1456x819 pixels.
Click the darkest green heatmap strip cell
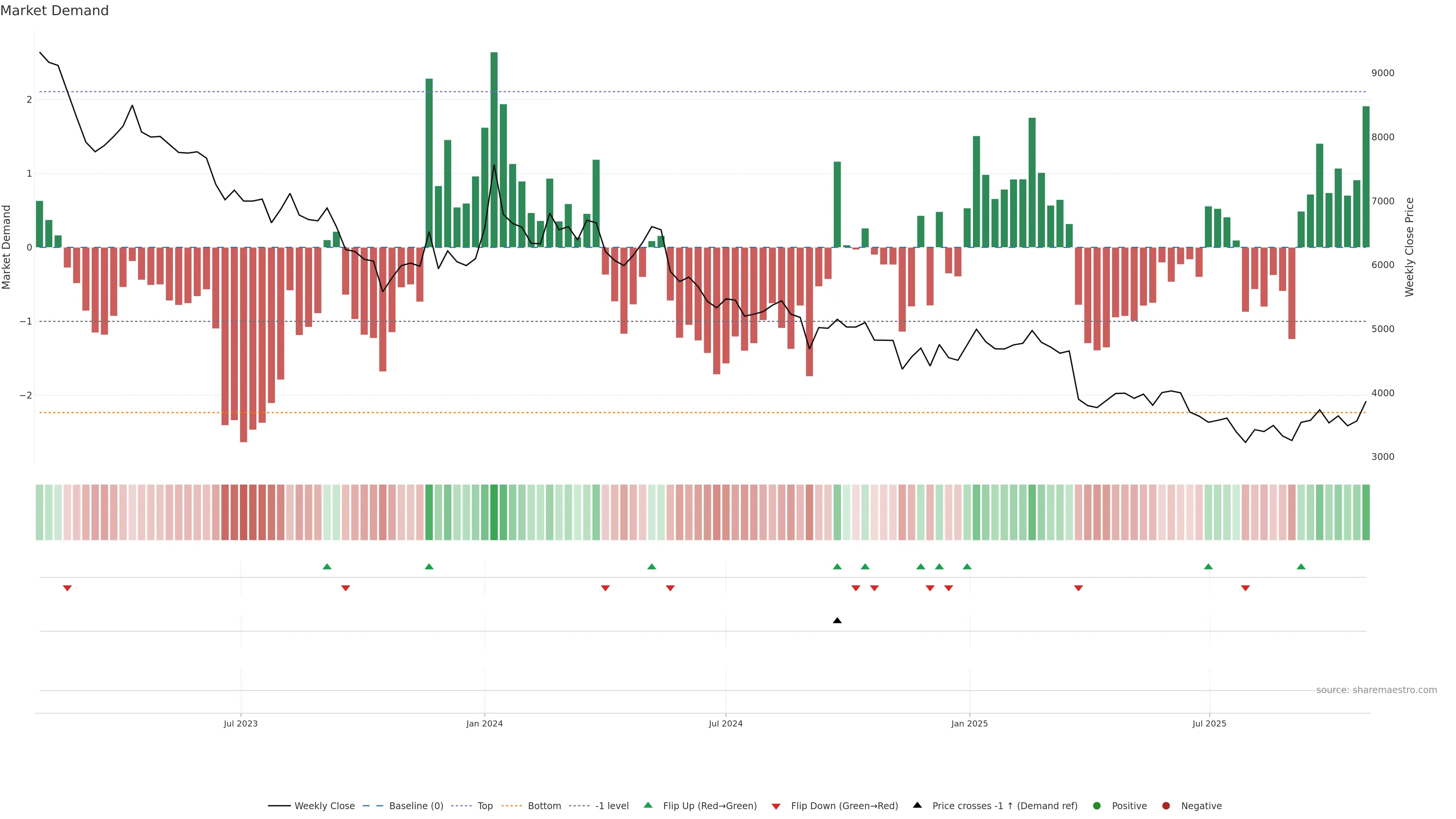pyautogui.click(x=494, y=512)
